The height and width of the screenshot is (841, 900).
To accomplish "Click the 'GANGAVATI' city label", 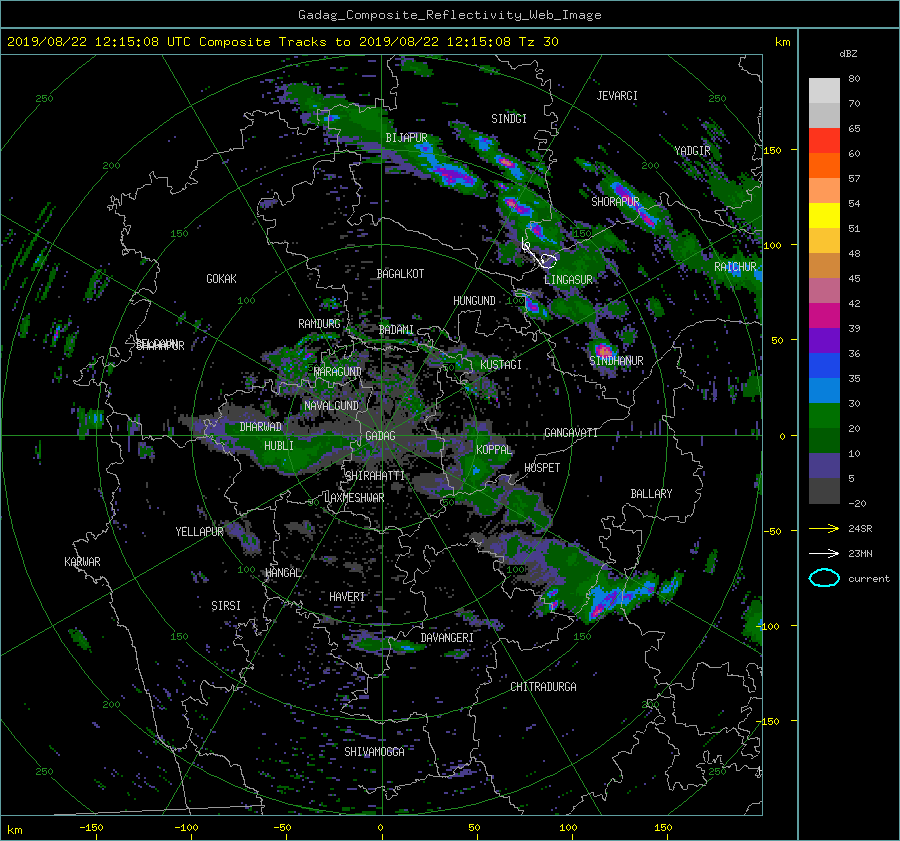I will [x=571, y=432].
